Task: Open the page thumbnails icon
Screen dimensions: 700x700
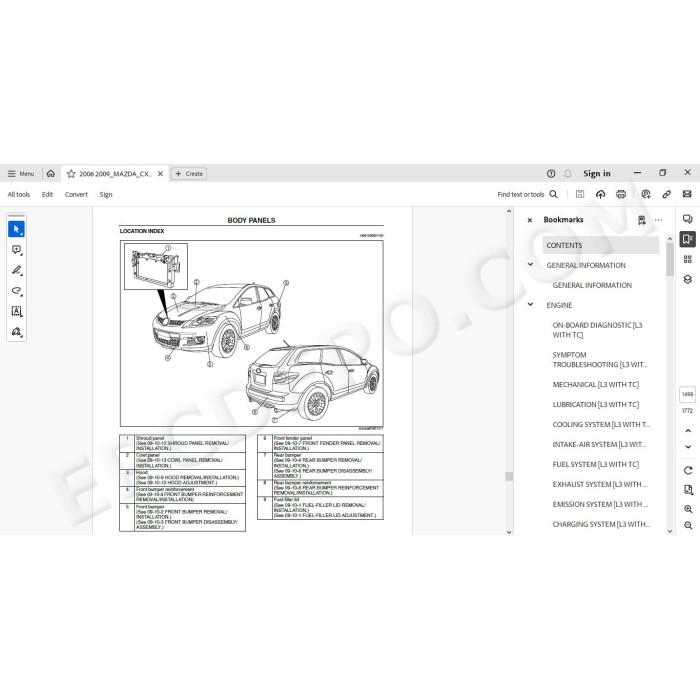Action: 688,259
